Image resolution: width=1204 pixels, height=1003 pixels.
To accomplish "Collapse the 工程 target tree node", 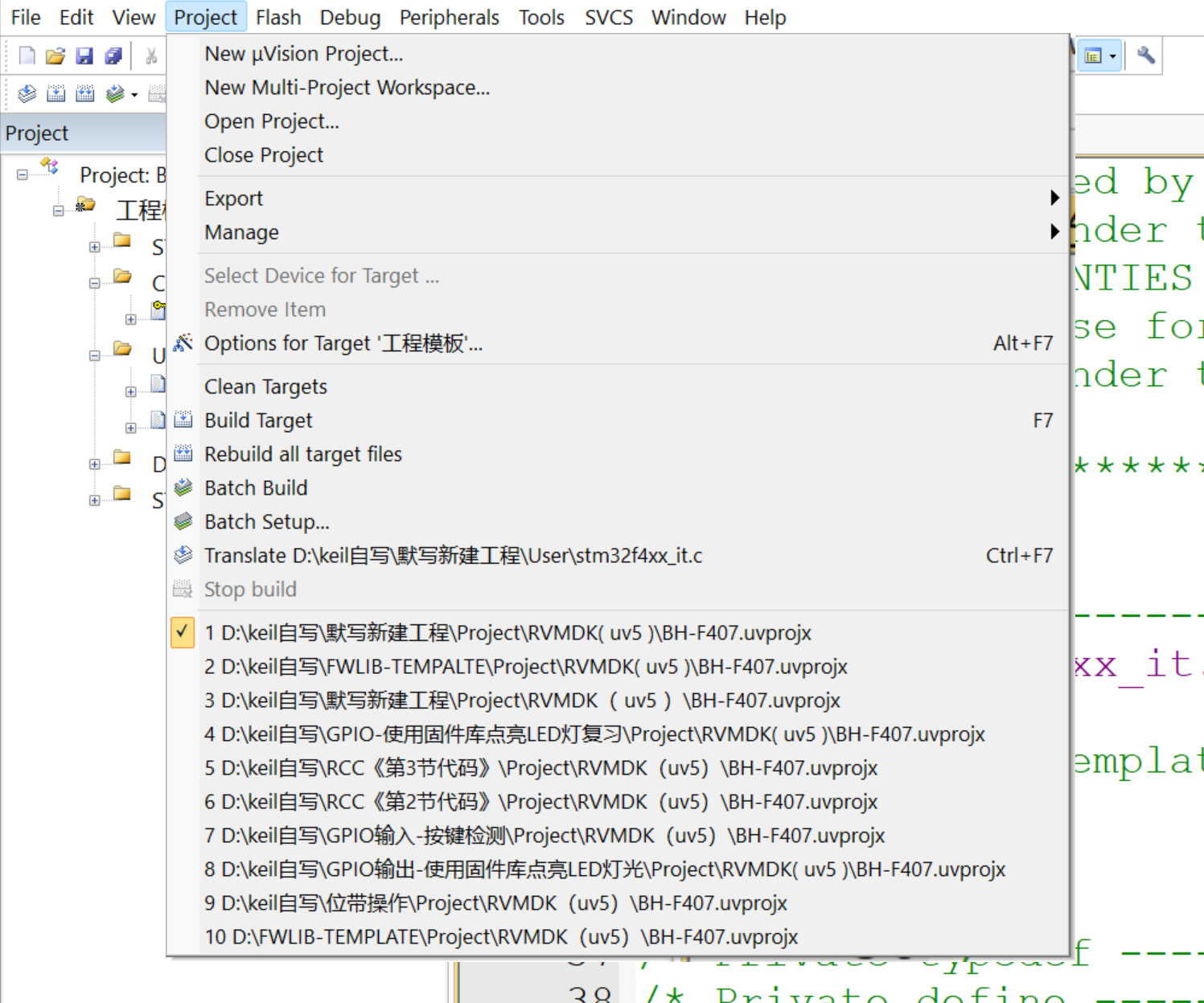I will (59, 211).
